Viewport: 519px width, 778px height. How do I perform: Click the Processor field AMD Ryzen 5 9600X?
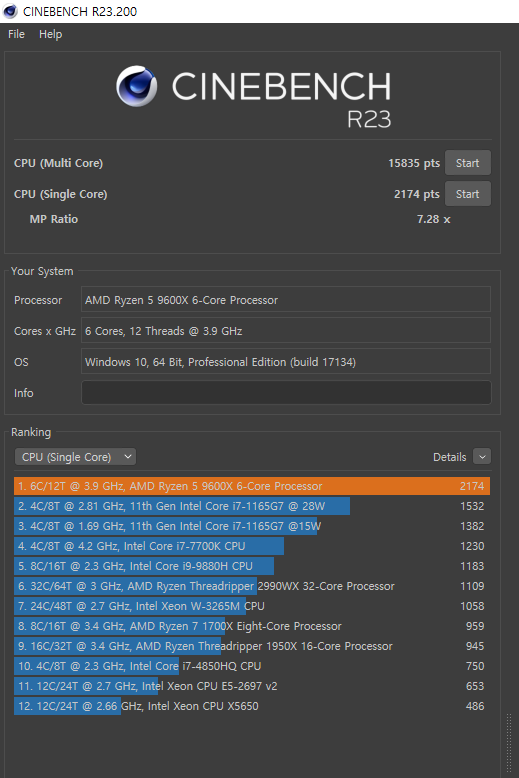click(x=286, y=300)
